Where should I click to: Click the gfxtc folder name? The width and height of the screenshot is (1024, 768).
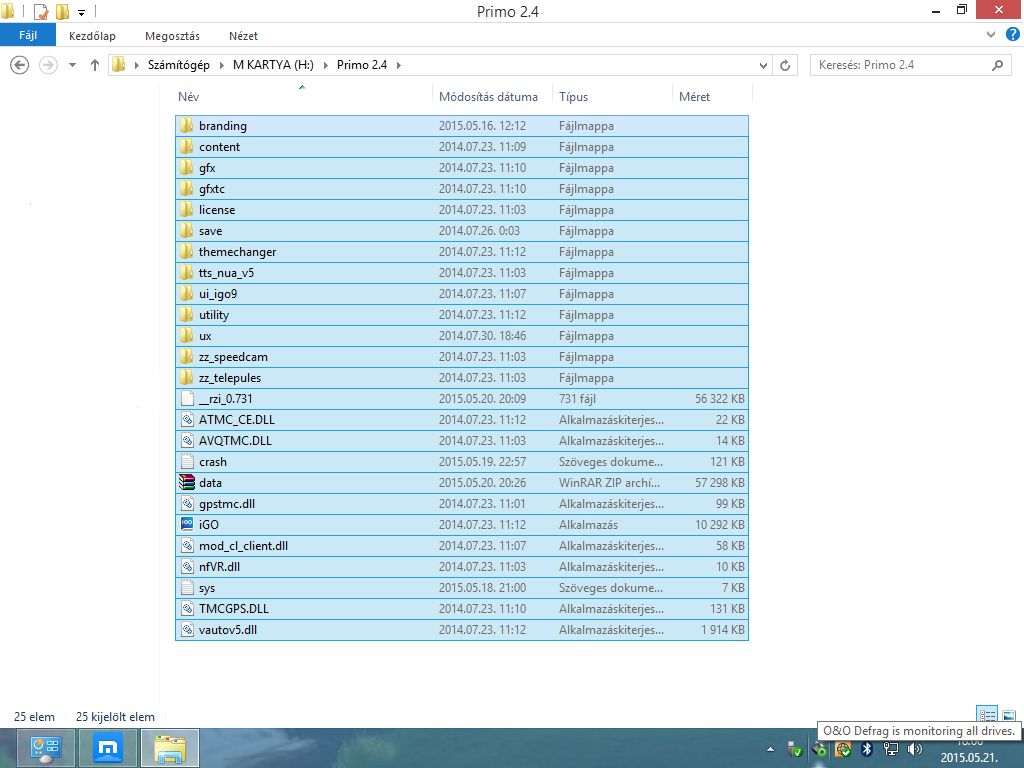click(x=212, y=189)
